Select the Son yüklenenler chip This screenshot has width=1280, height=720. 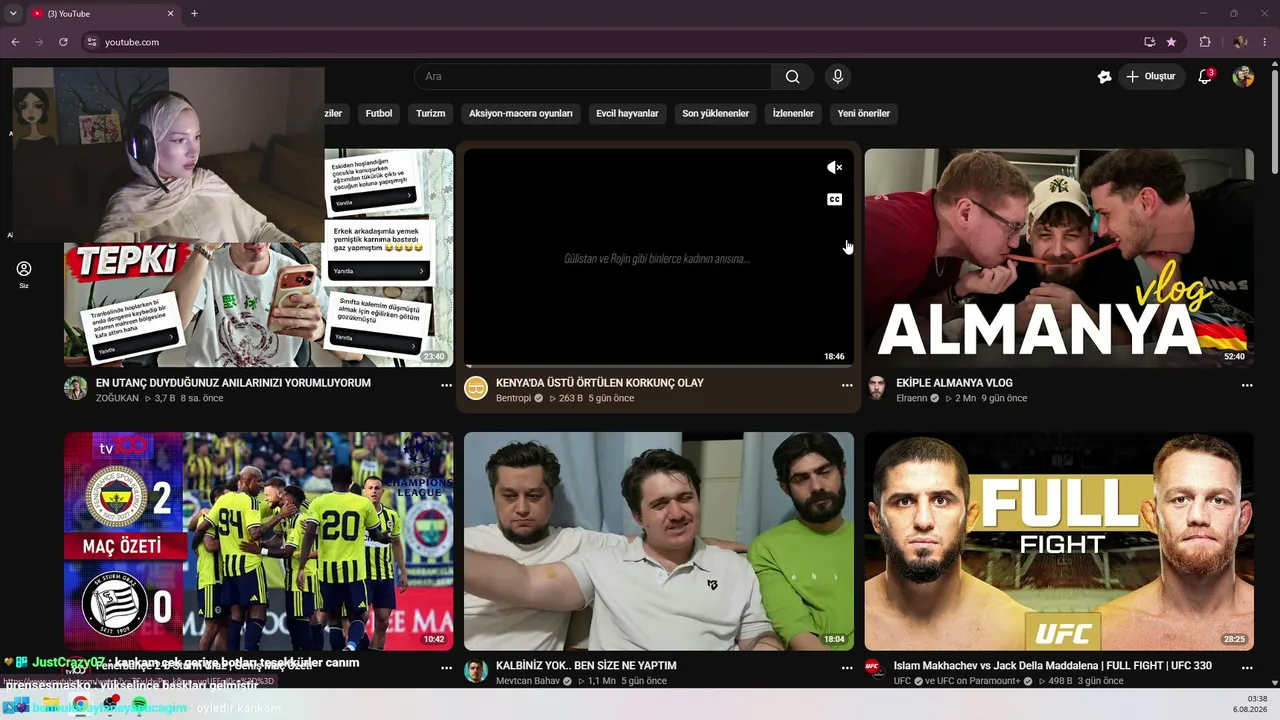pos(716,114)
